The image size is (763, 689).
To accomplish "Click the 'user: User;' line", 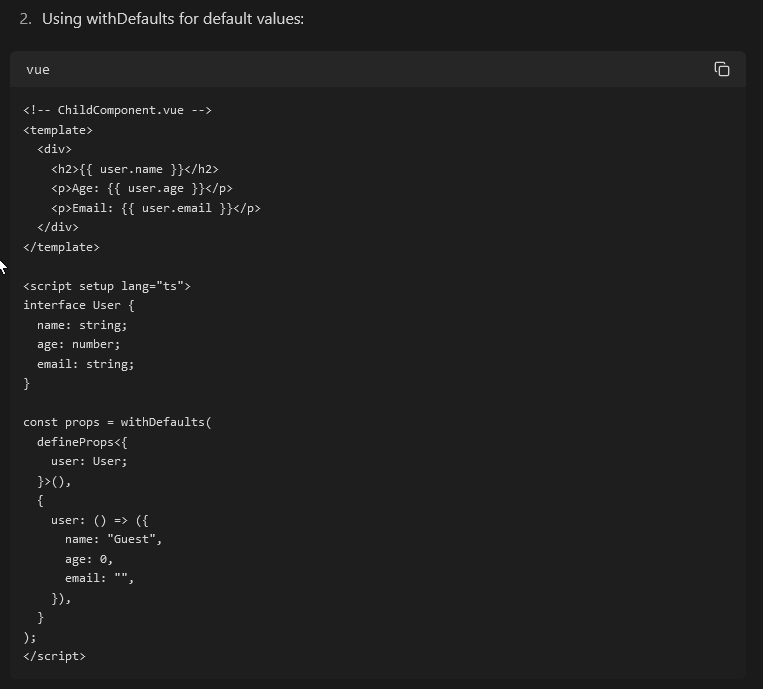I will tap(89, 461).
